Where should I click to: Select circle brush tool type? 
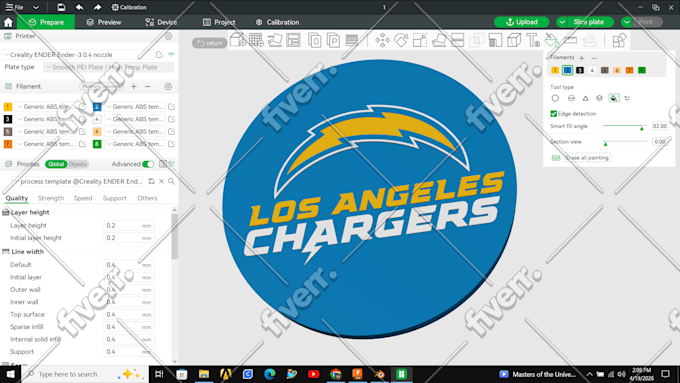click(x=555, y=98)
